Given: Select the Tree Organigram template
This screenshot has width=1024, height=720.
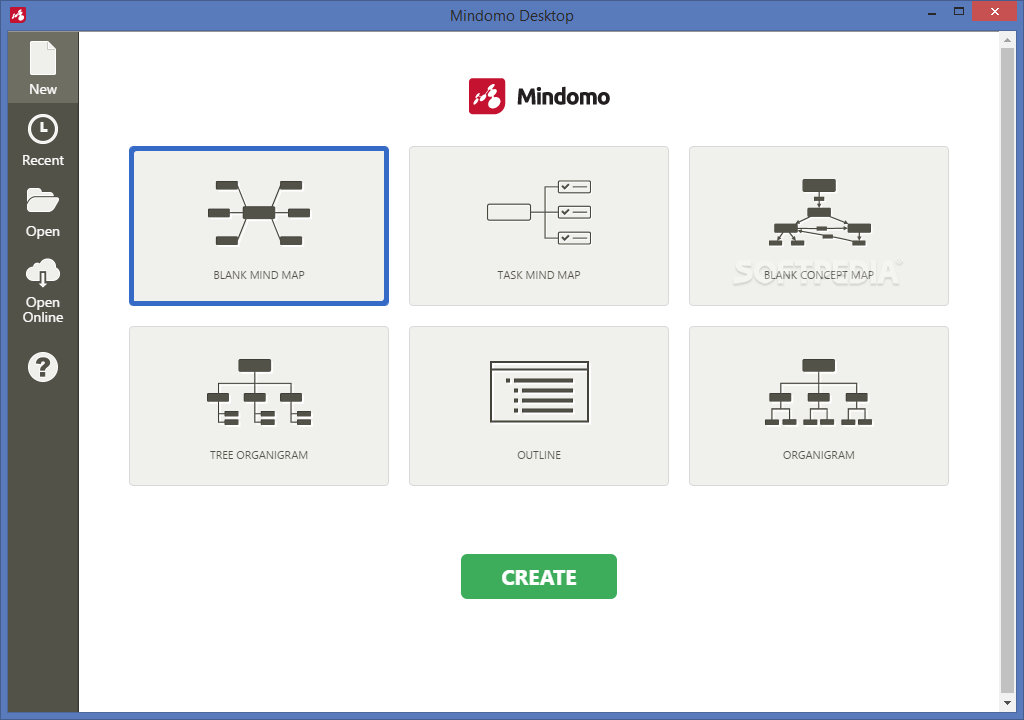Looking at the screenshot, I should (259, 406).
